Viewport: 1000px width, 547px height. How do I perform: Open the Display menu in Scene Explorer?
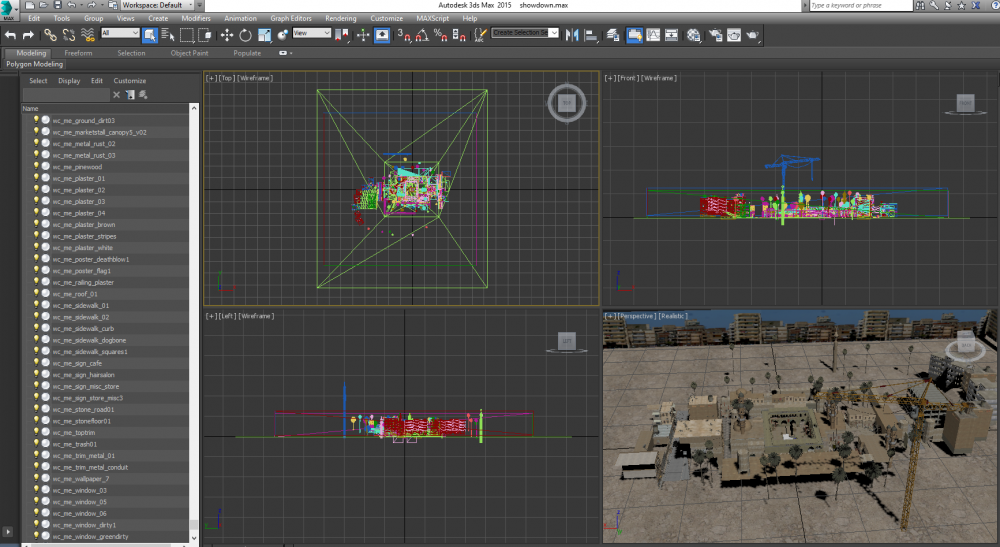click(69, 81)
